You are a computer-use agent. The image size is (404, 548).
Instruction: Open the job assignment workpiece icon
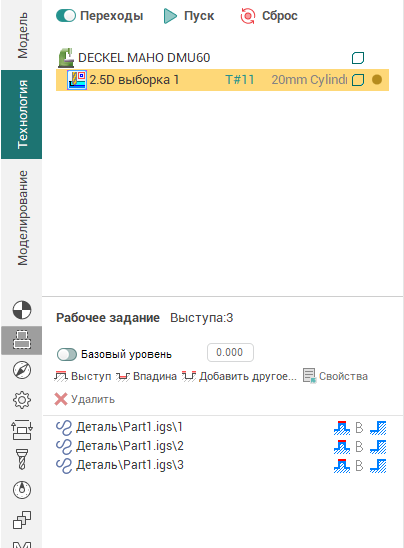[22, 340]
